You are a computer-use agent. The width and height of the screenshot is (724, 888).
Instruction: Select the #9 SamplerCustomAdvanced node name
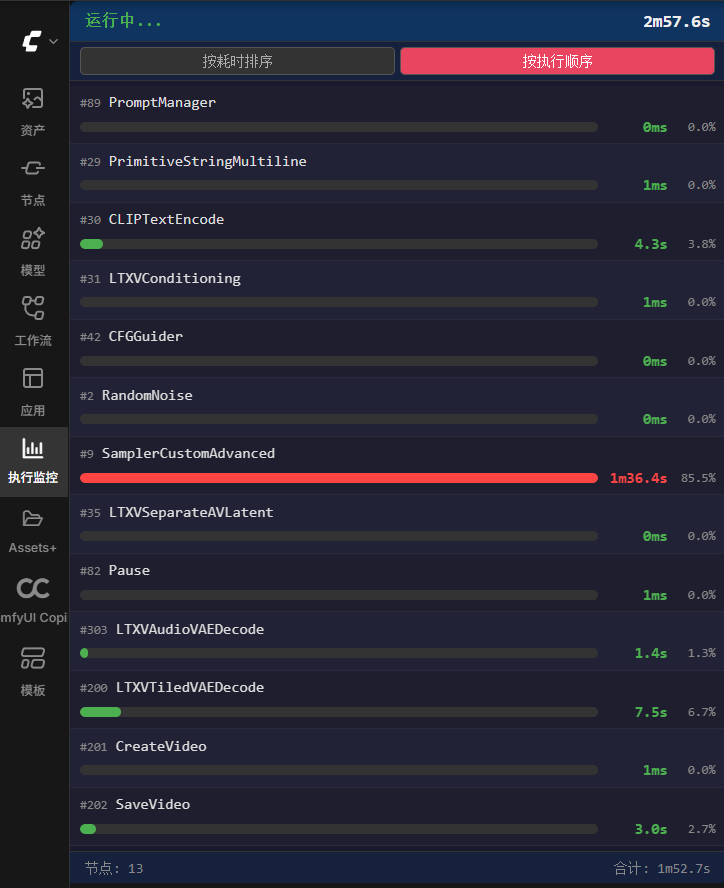(188, 454)
